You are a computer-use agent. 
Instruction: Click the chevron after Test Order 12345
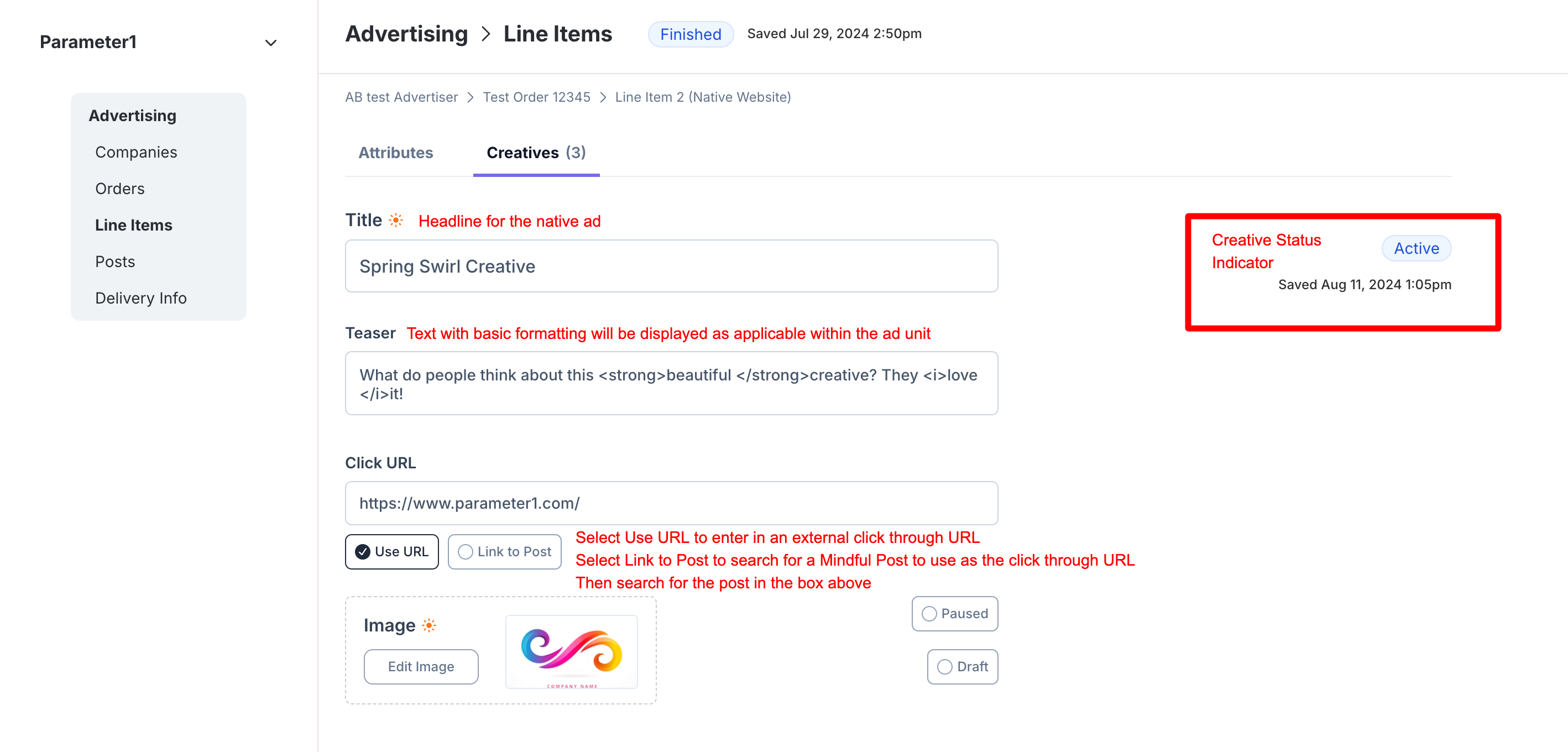[603, 97]
